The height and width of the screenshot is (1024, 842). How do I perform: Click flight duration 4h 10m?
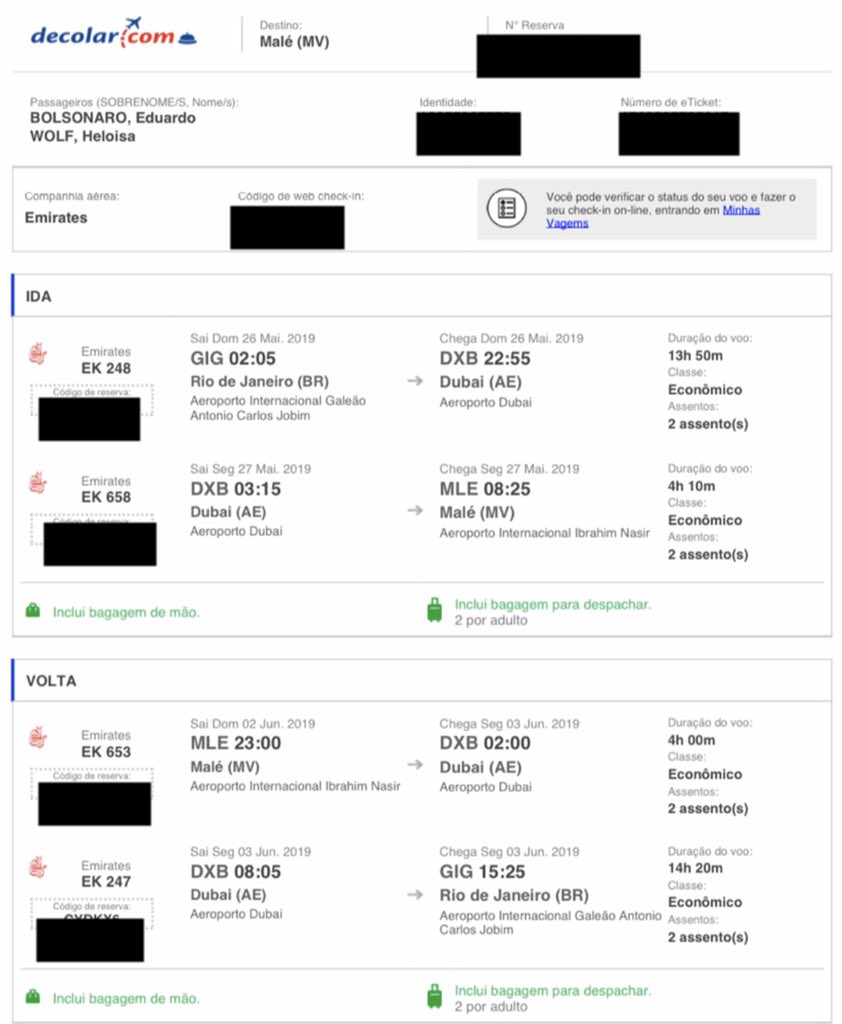pyautogui.click(x=691, y=487)
